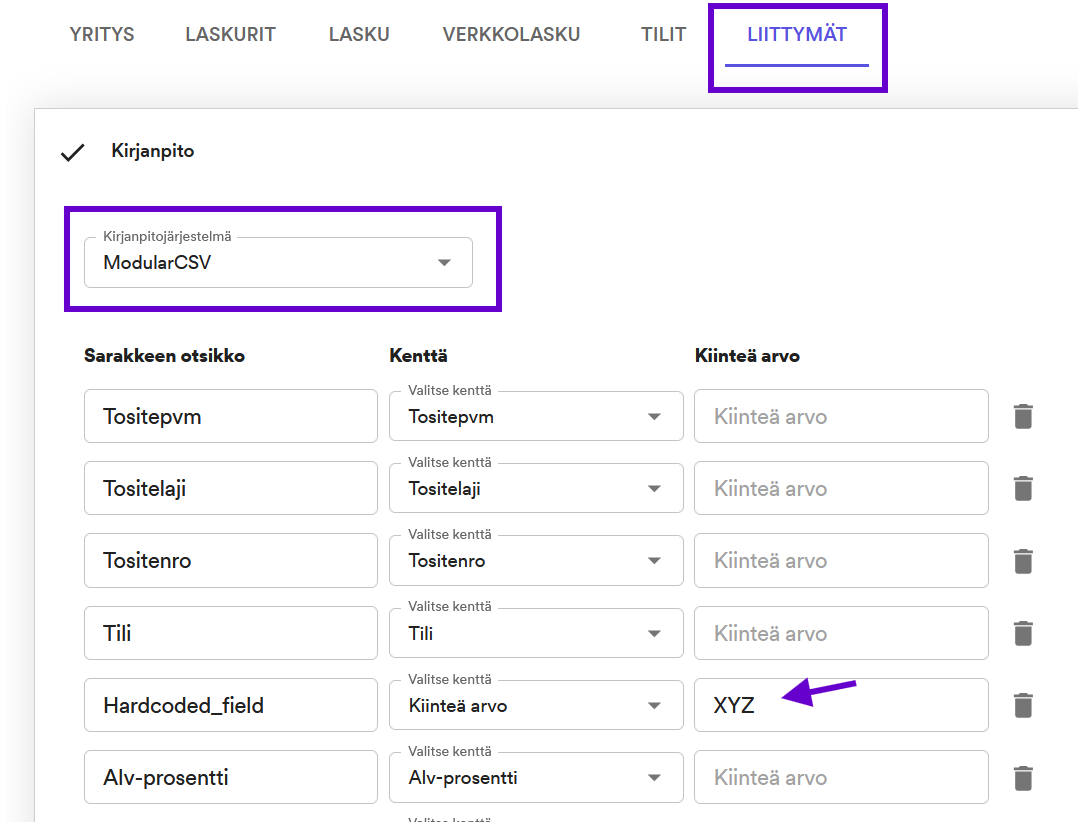Open the Tositenro field selector dropdown
Screen dimensions: 1078x822
pyautogui.click(x=536, y=561)
